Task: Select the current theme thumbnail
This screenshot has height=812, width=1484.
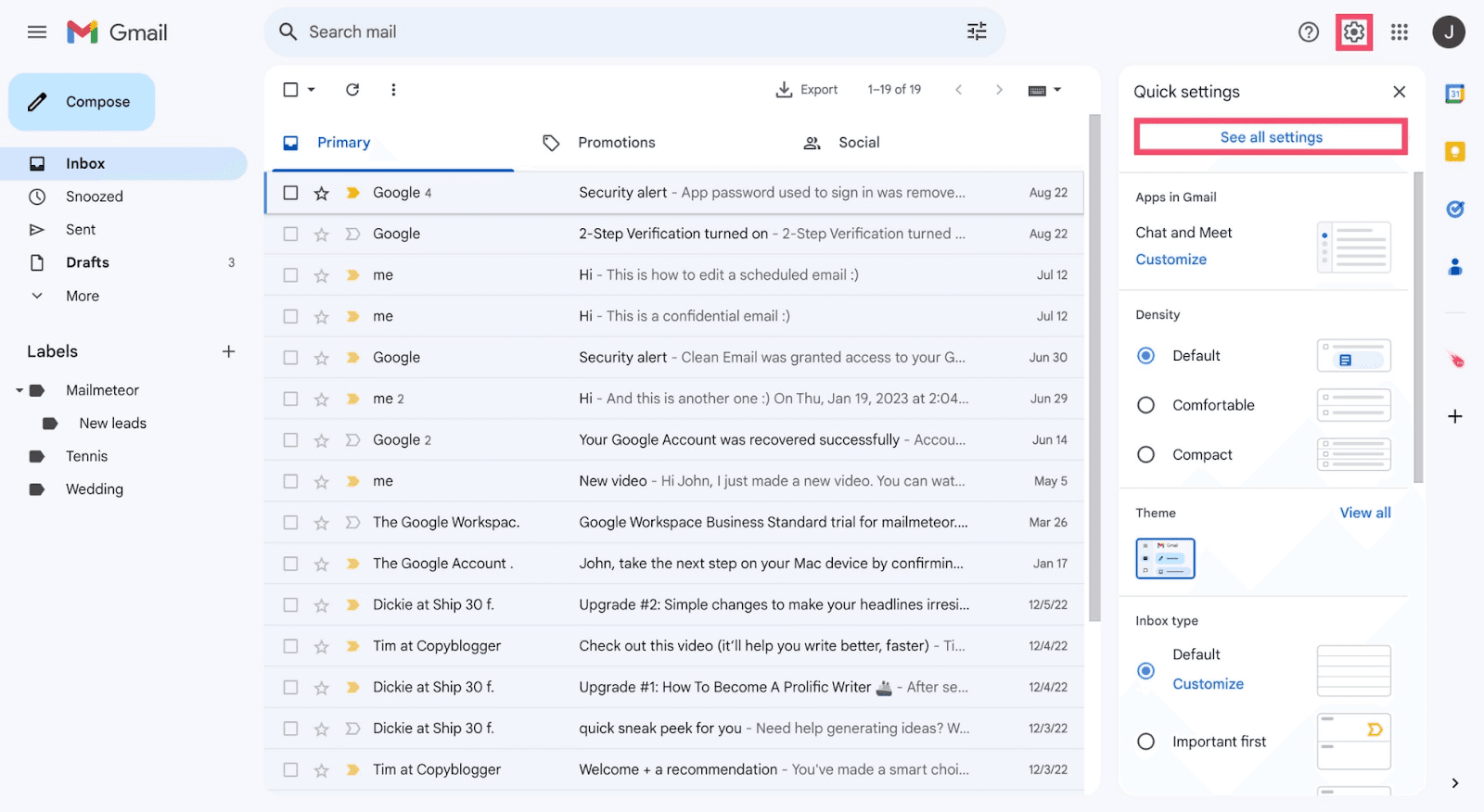Action: coord(1165,558)
